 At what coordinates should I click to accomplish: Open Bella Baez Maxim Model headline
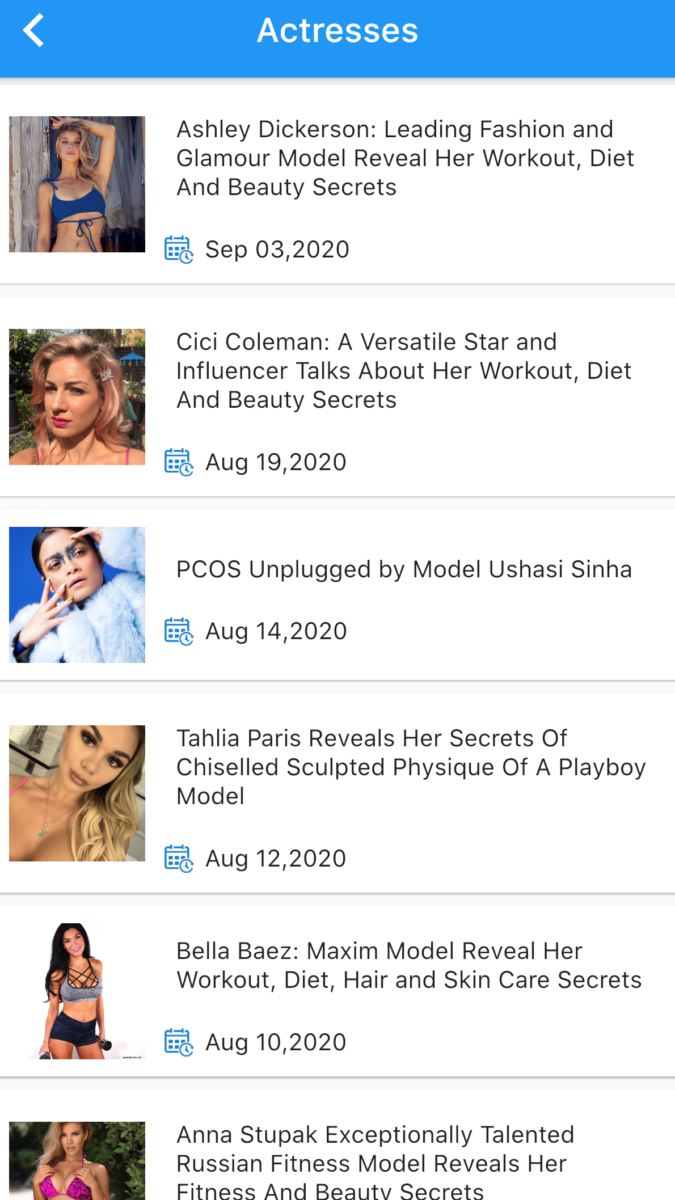point(408,965)
